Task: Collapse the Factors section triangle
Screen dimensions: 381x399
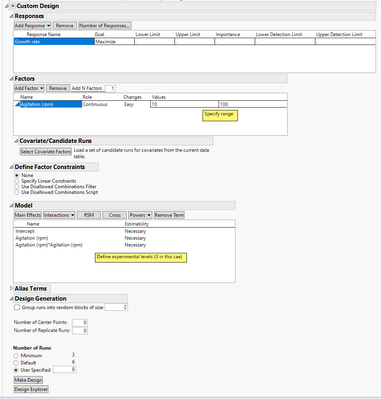Action: pyautogui.click(x=12, y=79)
